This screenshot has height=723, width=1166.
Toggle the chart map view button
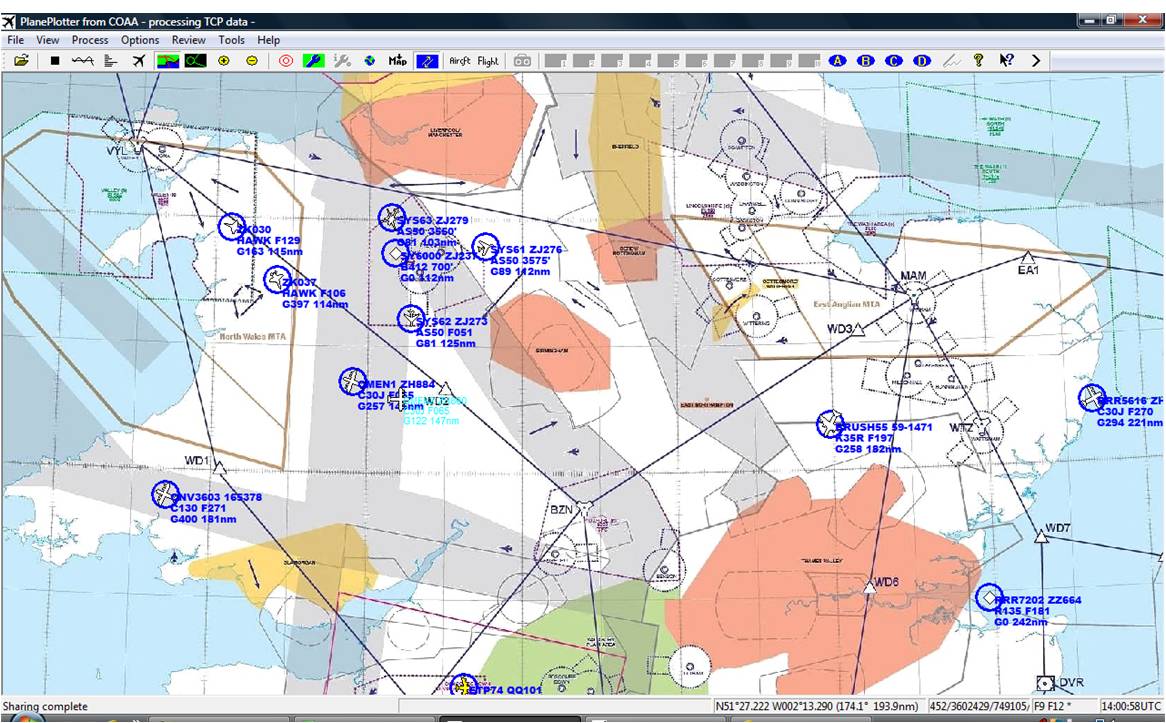(167, 61)
